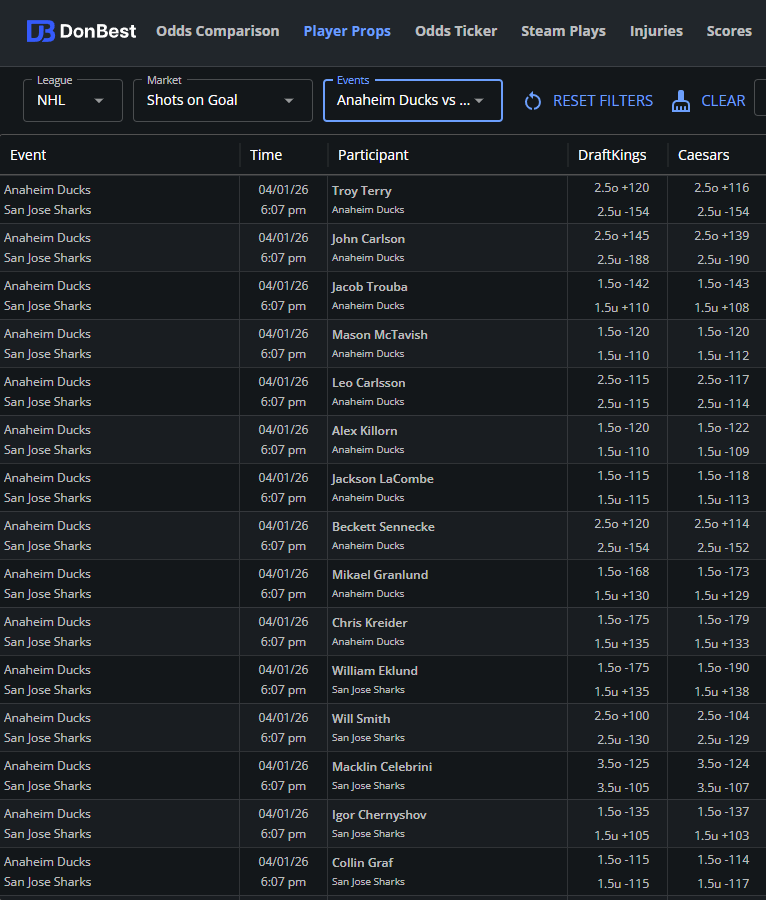Image resolution: width=766 pixels, height=900 pixels.
Task: Click Mikael Granlund DraftKings 1.5o -168
Action: (x=623, y=572)
